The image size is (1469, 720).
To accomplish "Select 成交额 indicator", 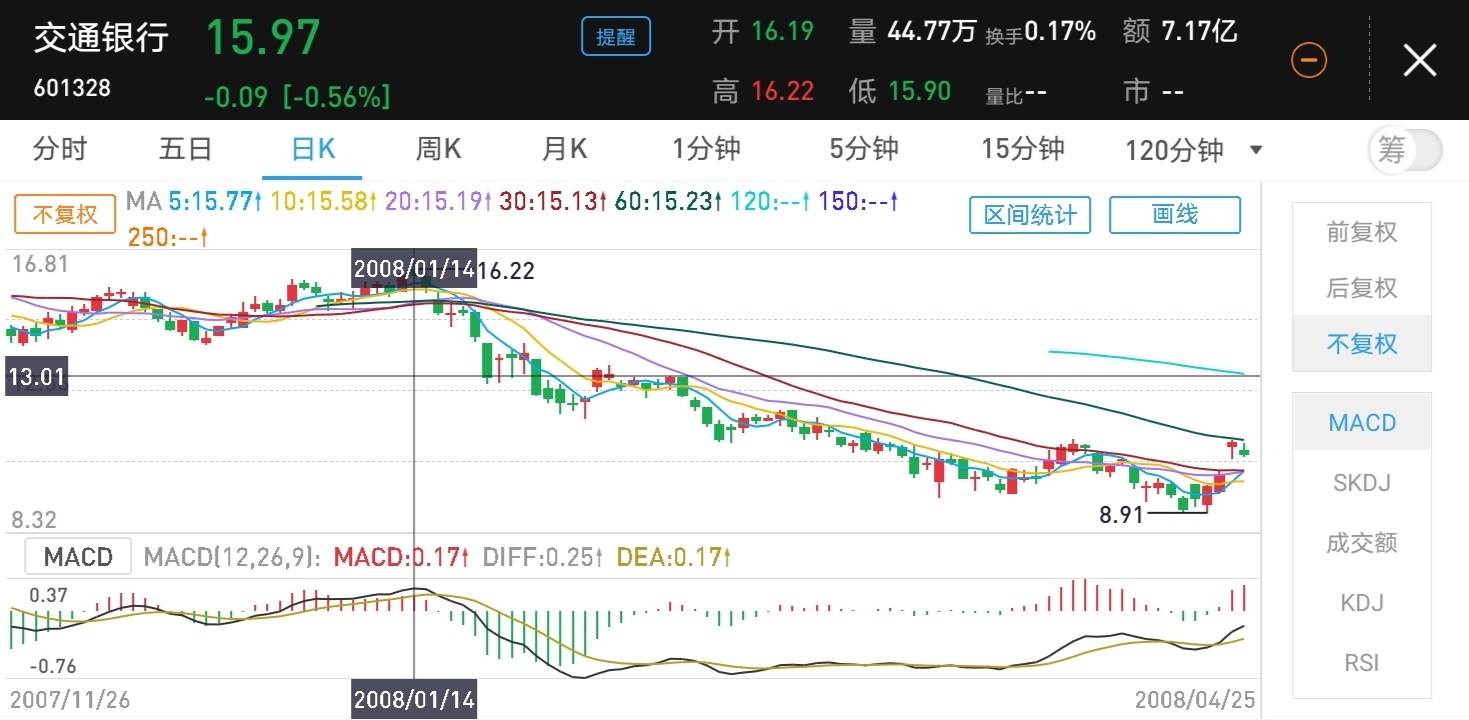I will click(x=1362, y=543).
